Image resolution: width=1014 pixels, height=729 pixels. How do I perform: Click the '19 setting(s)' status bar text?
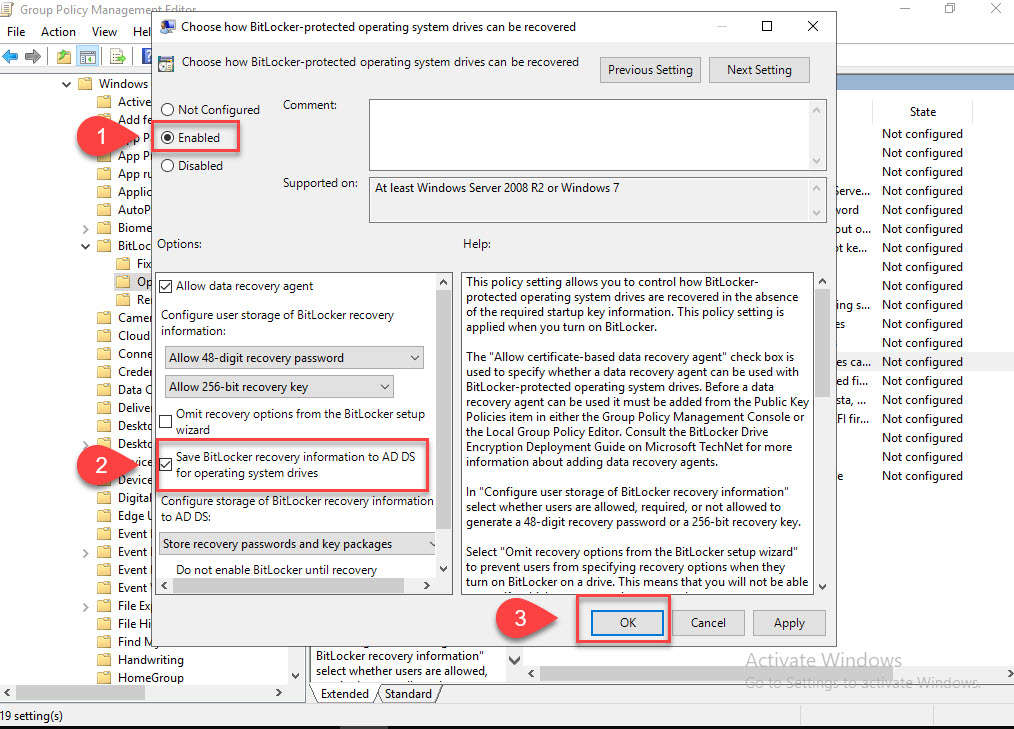(32, 716)
